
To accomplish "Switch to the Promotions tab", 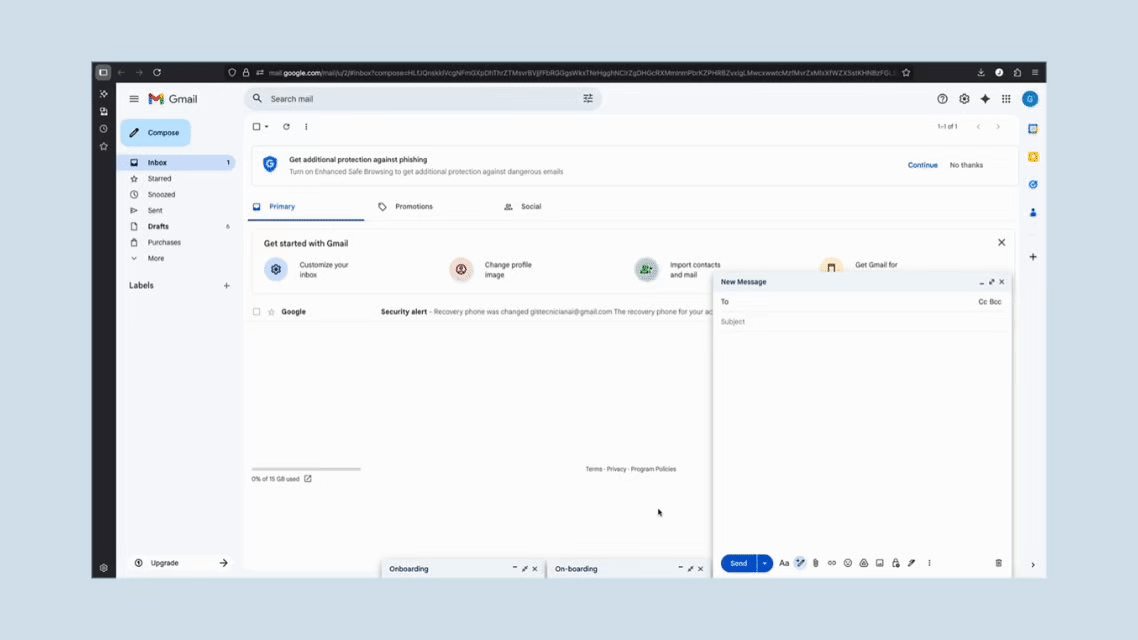I will coord(413,207).
